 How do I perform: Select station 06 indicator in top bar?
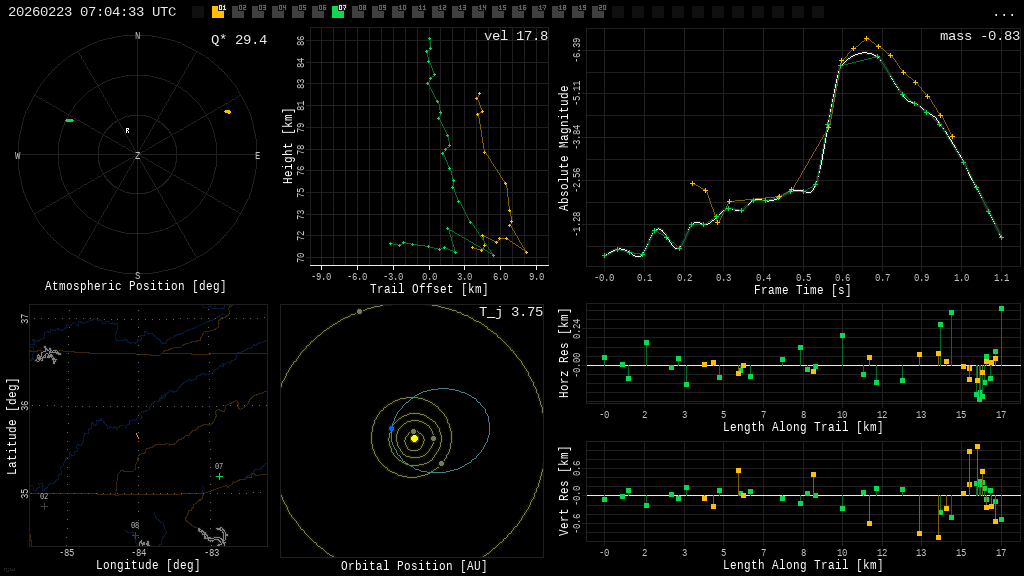click(318, 12)
